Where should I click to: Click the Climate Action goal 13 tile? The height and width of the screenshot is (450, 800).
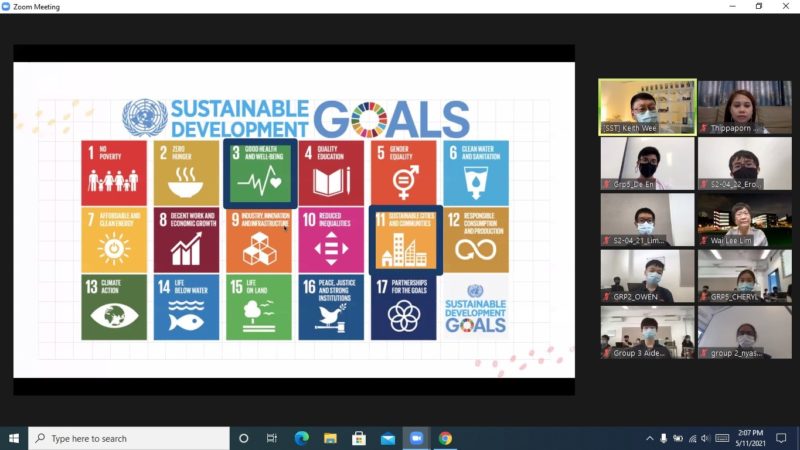[x=114, y=307]
